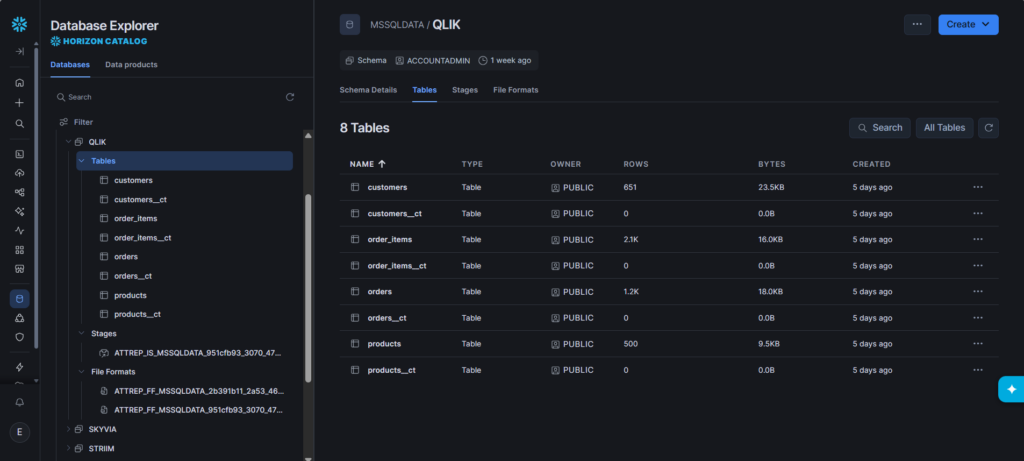Select file format ATTREP_FF_MSSQLDATA_2b391b11 in tree

click(199, 391)
